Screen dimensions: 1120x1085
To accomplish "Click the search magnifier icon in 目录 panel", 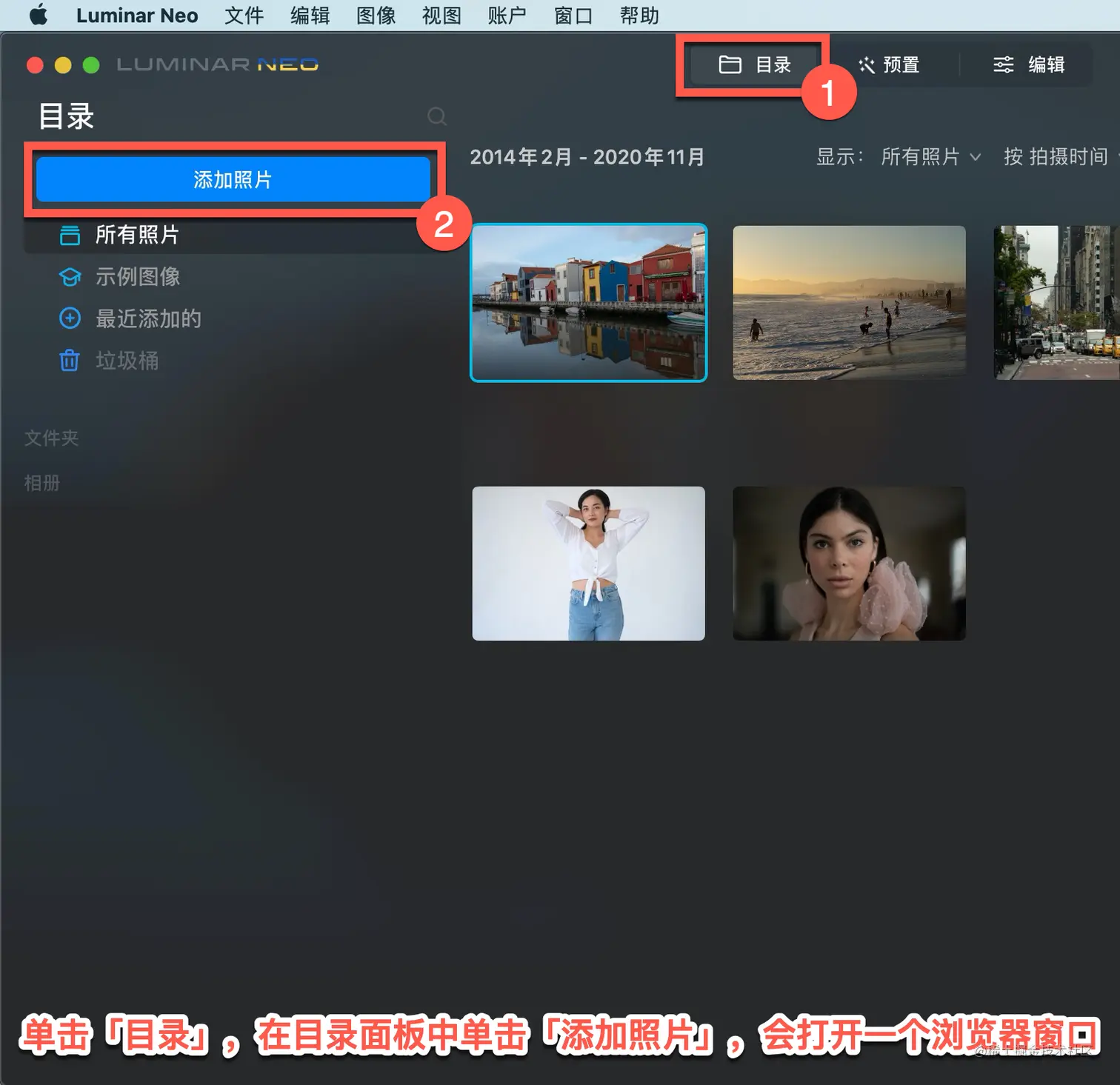I will [x=437, y=116].
